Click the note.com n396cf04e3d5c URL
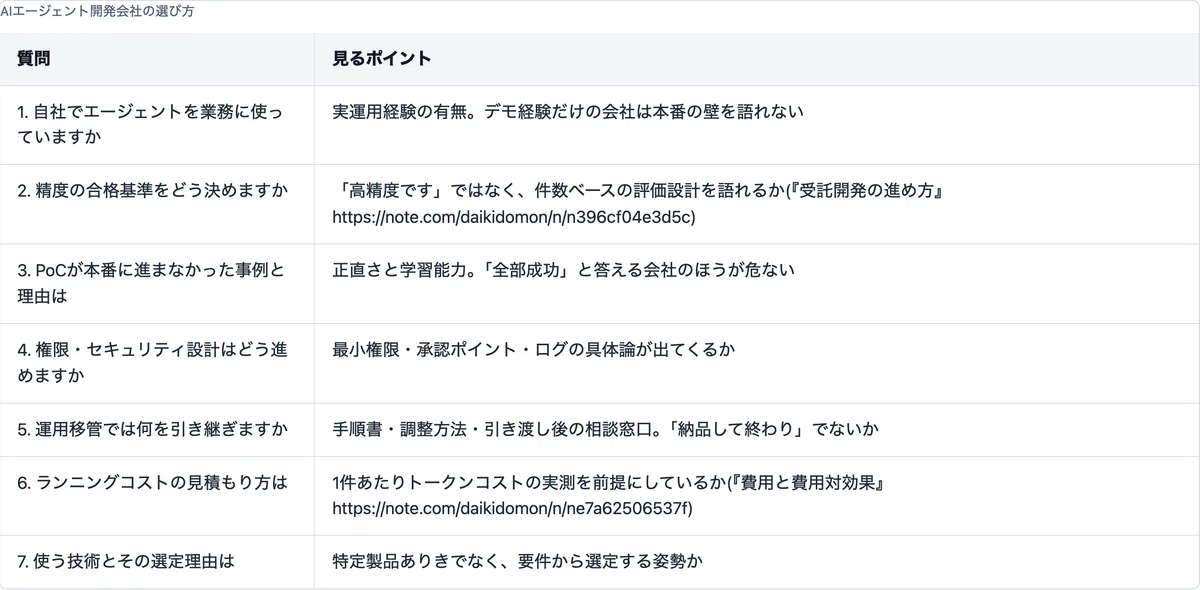Image resolution: width=1200 pixels, height=590 pixels. tap(514, 216)
